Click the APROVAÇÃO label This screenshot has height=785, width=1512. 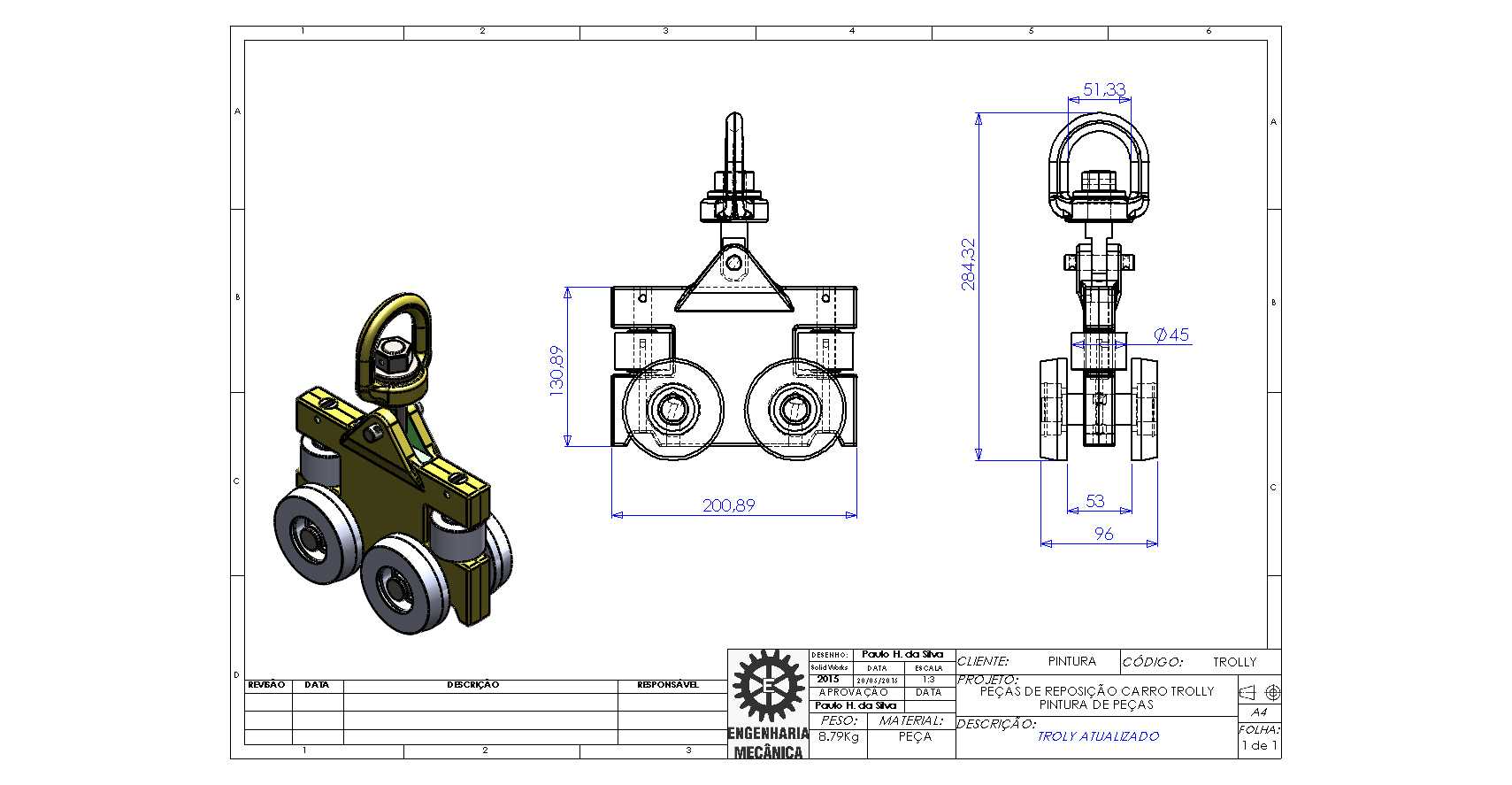[853, 692]
